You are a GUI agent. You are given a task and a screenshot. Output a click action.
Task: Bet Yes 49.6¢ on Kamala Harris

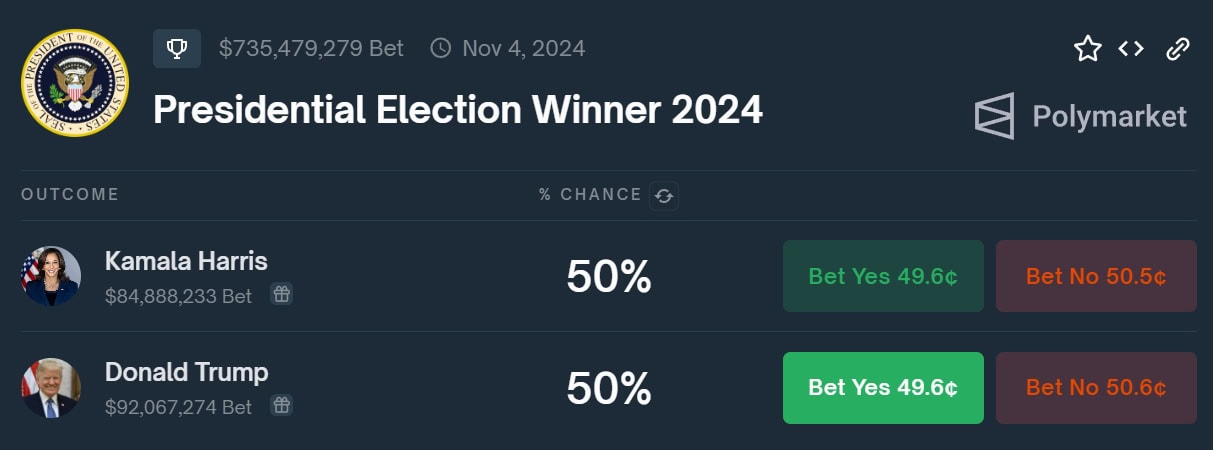coord(883,276)
